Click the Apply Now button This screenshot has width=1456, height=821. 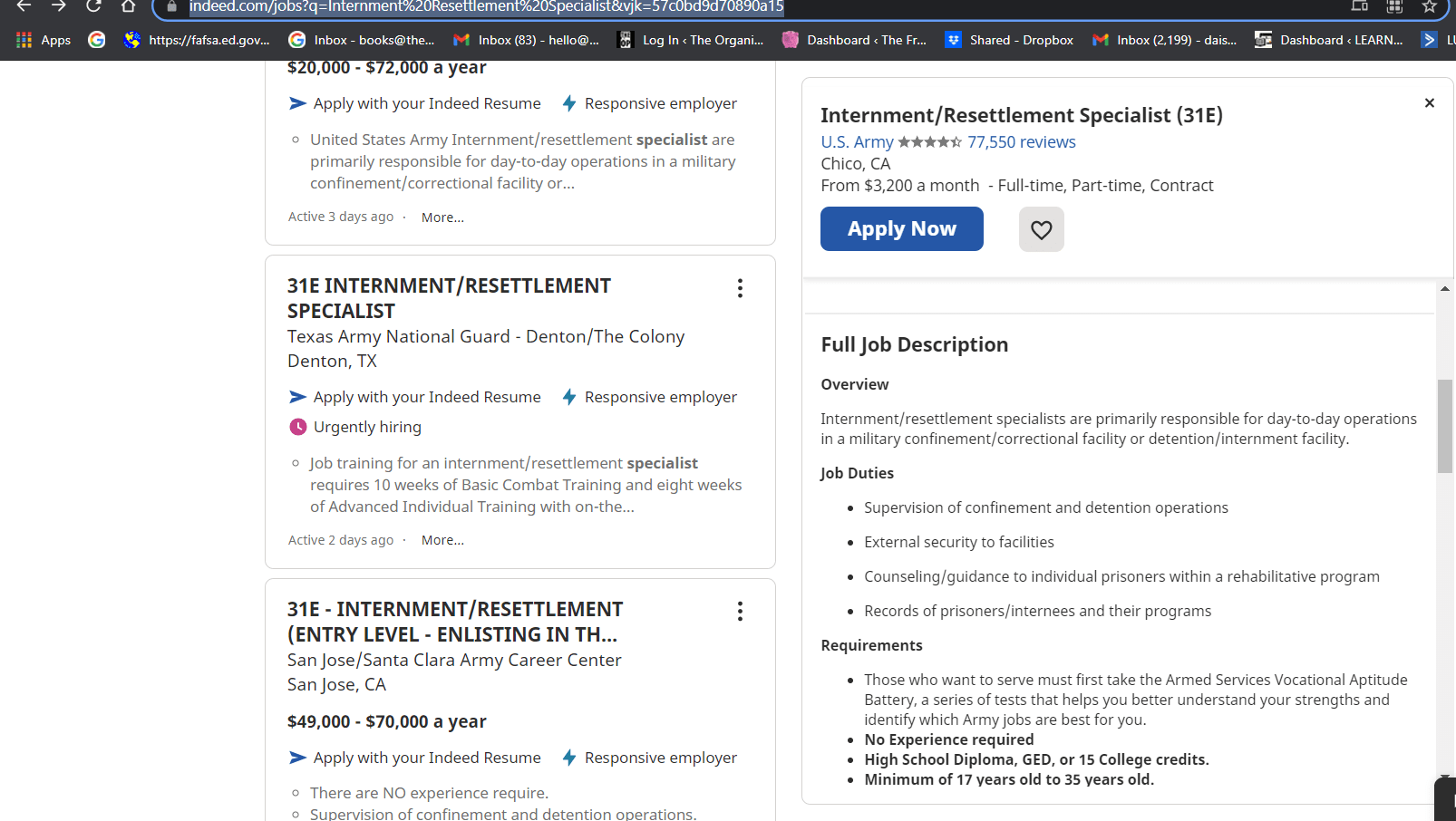(x=901, y=229)
